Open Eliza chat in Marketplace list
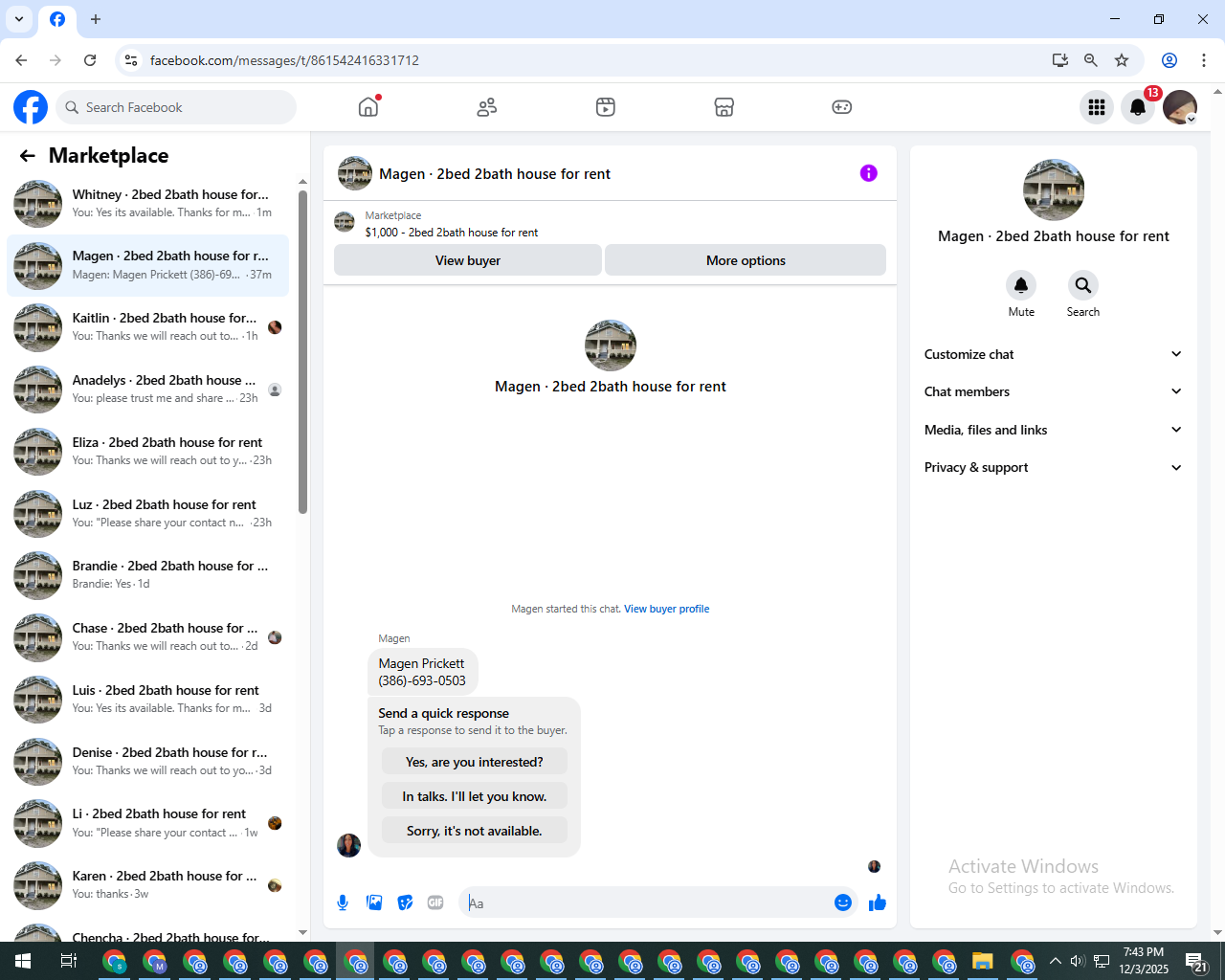The image size is (1225, 980). [148, 452]
